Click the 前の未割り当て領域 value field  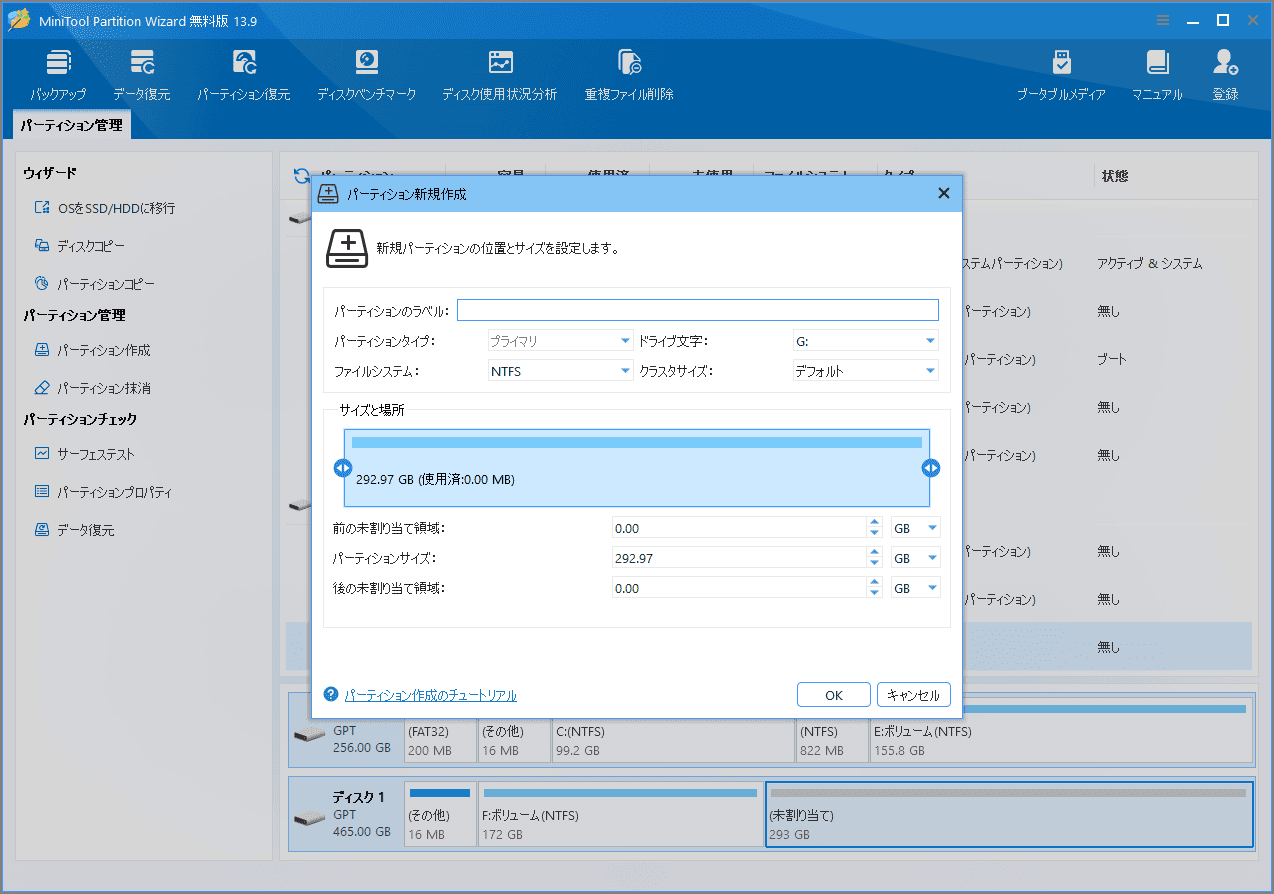click(739, 528)
